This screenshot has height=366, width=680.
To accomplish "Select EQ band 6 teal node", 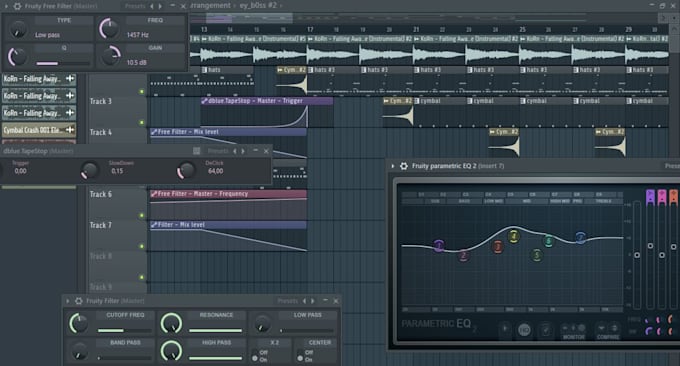I will [549, 241].
